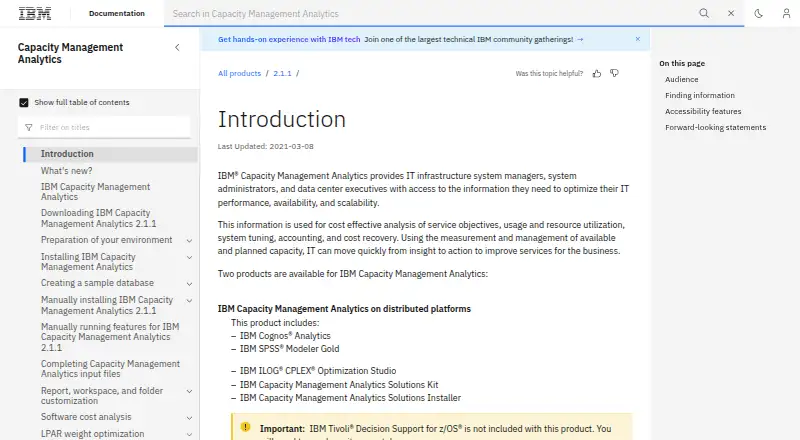Open Downloading IBM Capacity Management Analytics 2.1.1

pyautogui.click(x=98, y=218)
